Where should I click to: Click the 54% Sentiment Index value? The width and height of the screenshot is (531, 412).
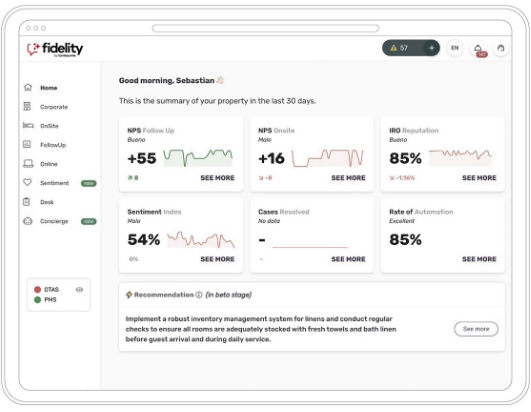click(144, 240)
